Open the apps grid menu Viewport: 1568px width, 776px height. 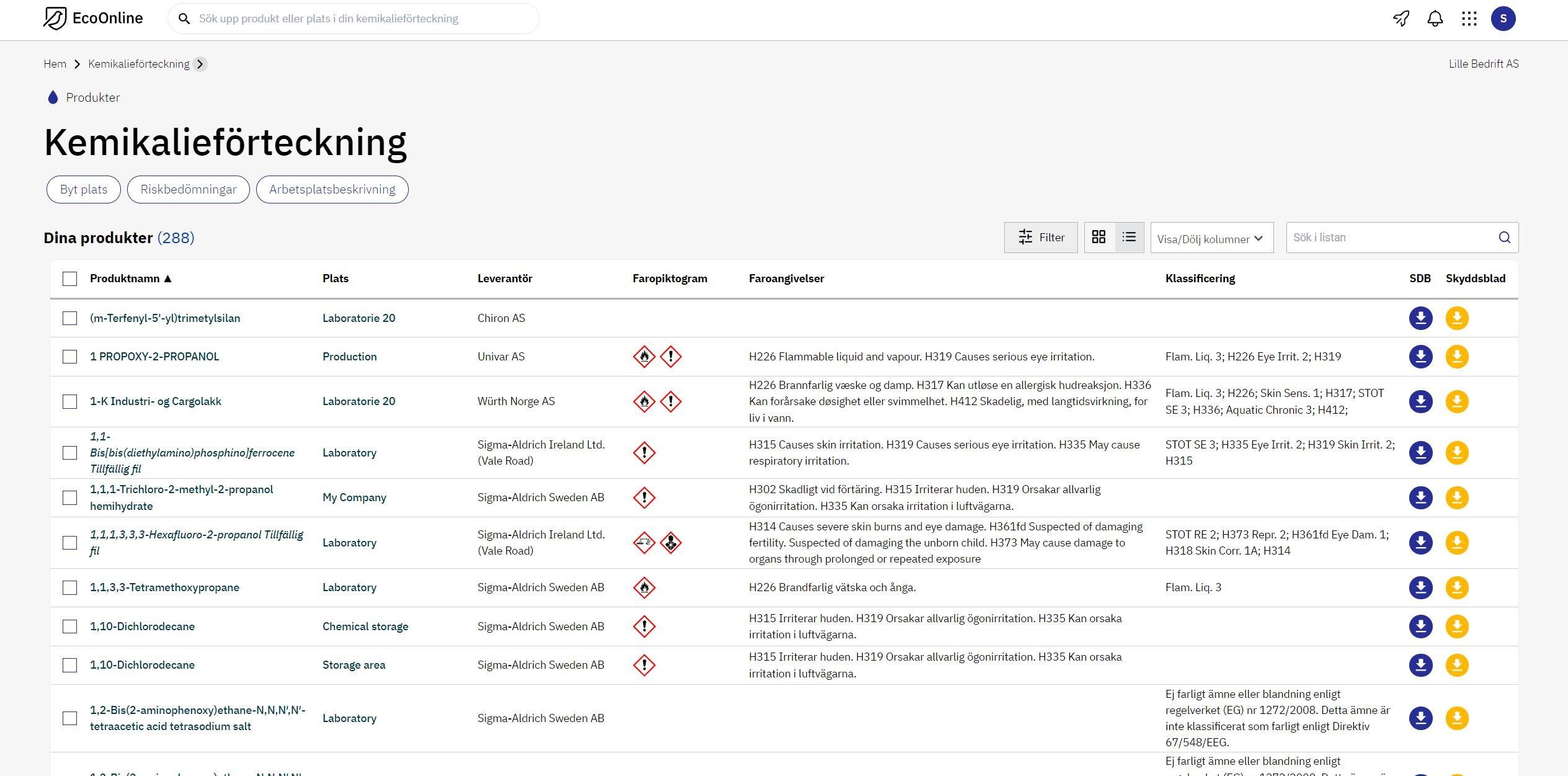pos(1469,19)
